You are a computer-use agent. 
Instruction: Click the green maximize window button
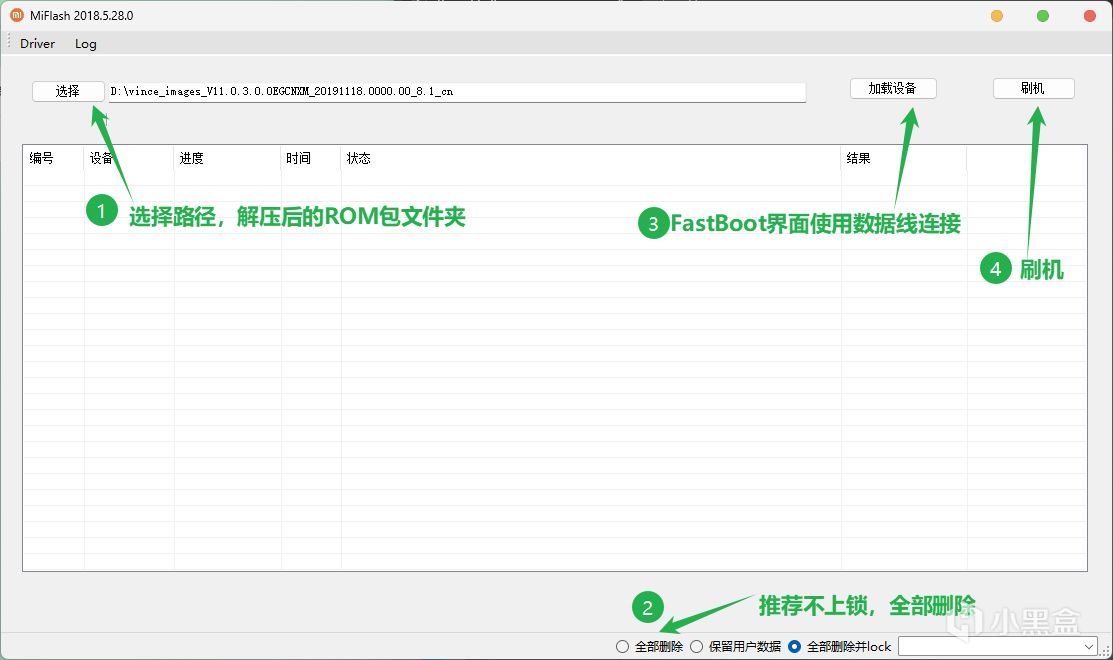(x=1043, y=16)
